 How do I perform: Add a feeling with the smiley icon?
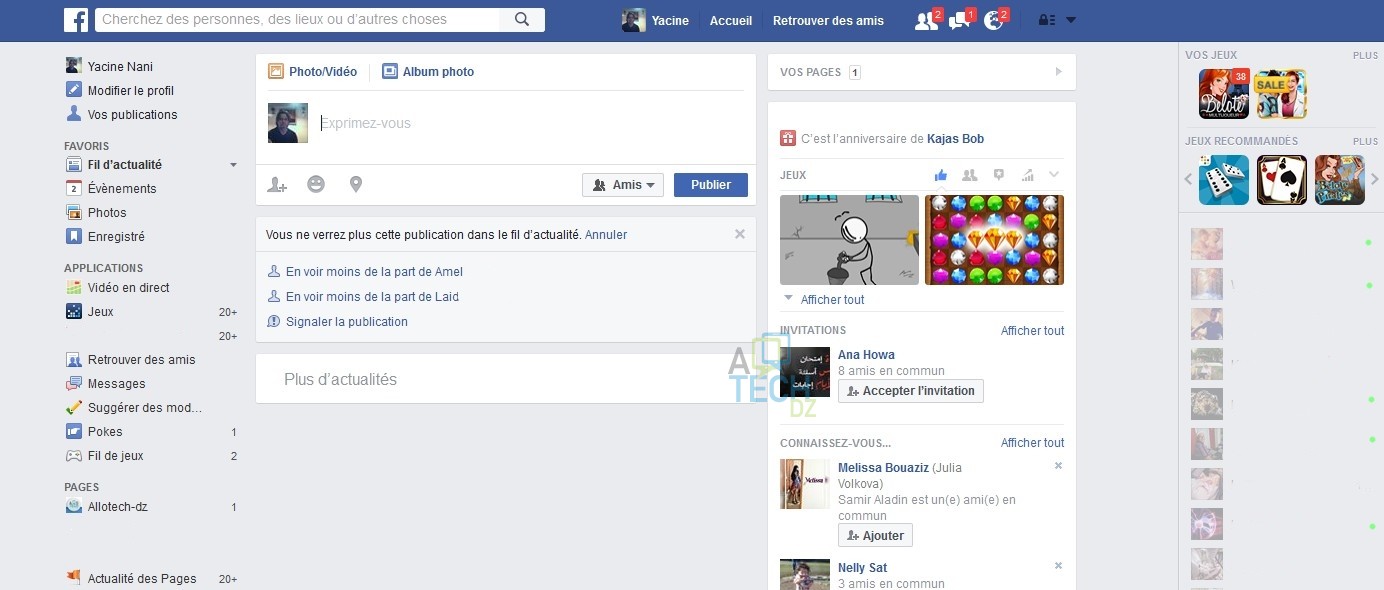coord(316,184)
